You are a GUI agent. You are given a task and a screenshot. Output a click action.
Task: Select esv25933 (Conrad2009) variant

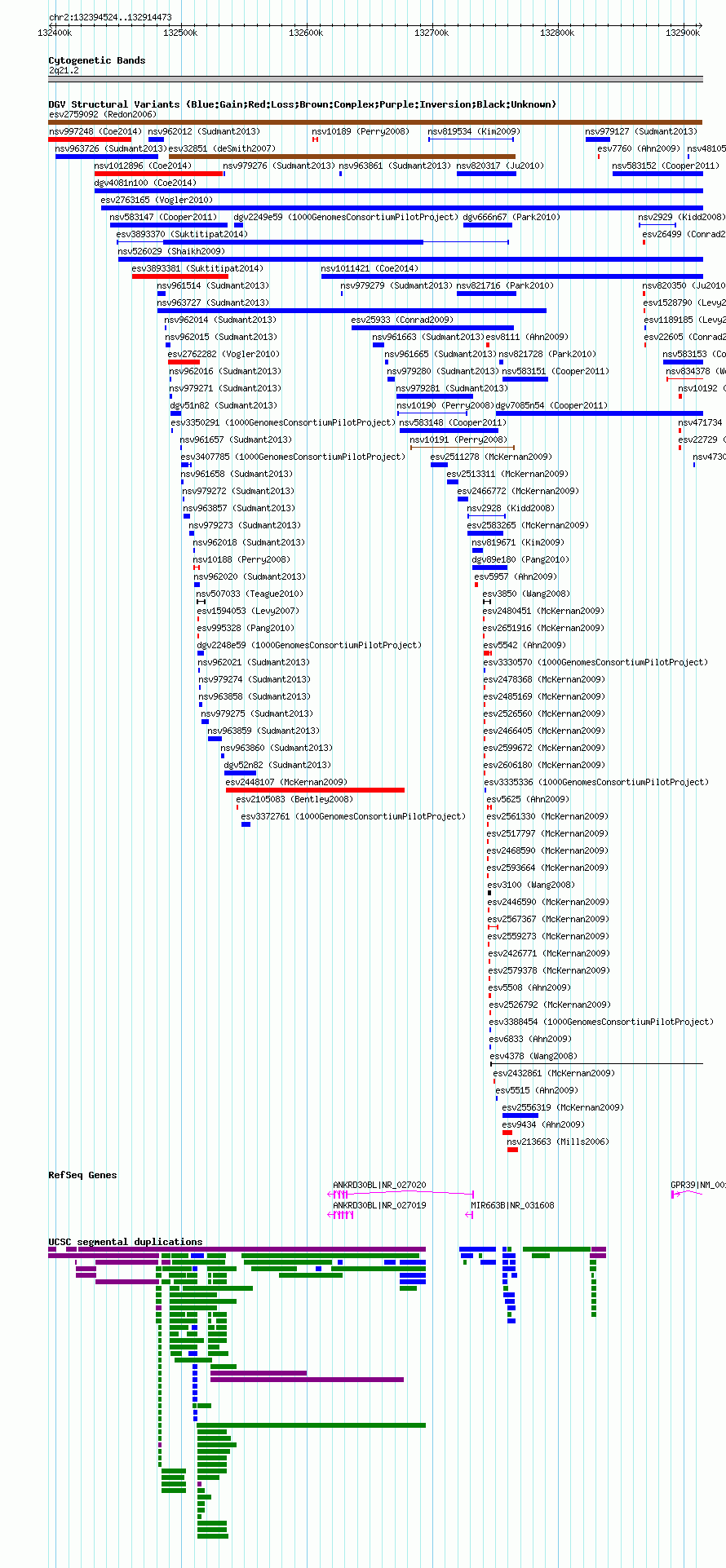(433, 328)
